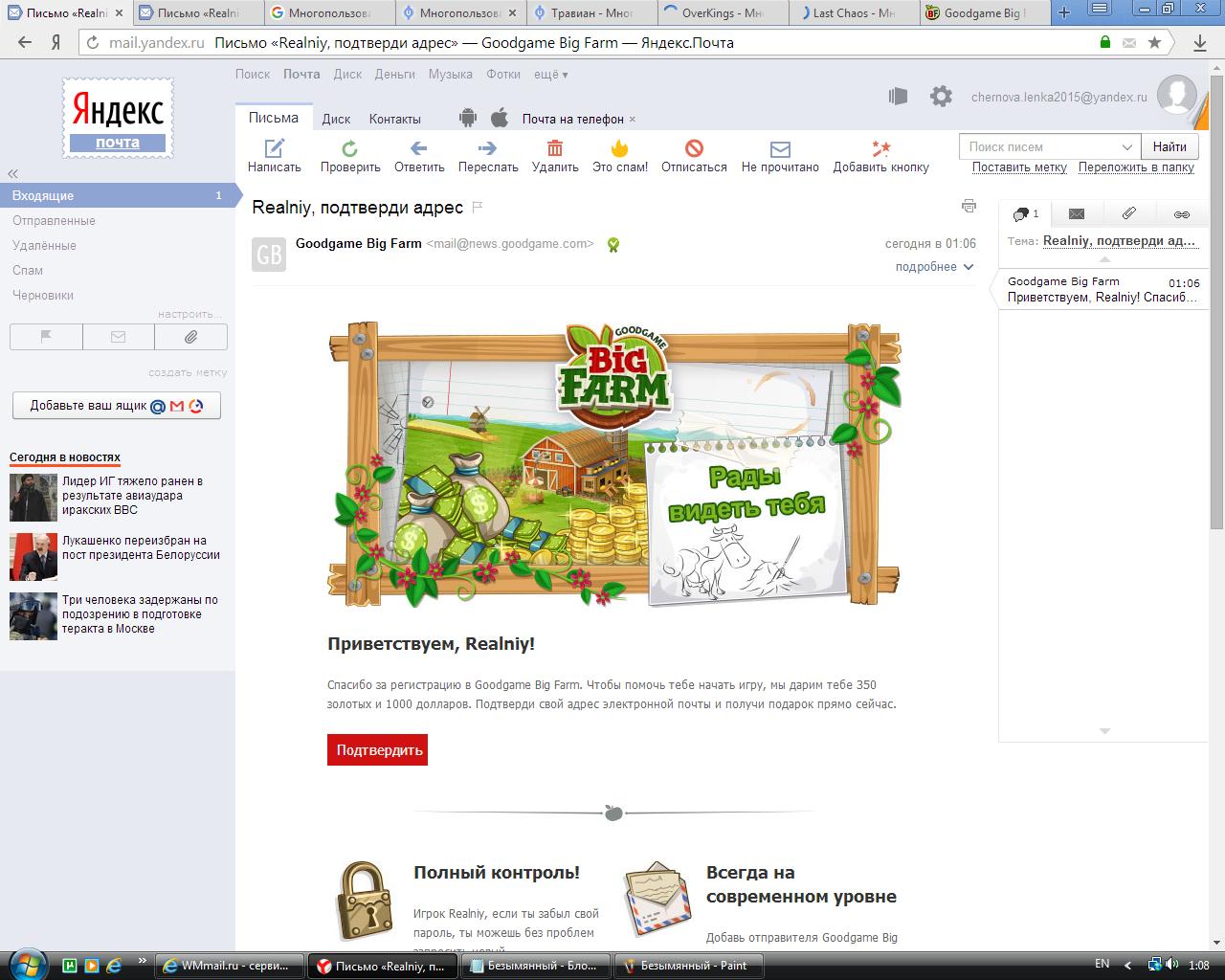The height and width of the screenshot is (980, 1225).
Task: Switch to the Контакты tab
Action: point(395,119)
